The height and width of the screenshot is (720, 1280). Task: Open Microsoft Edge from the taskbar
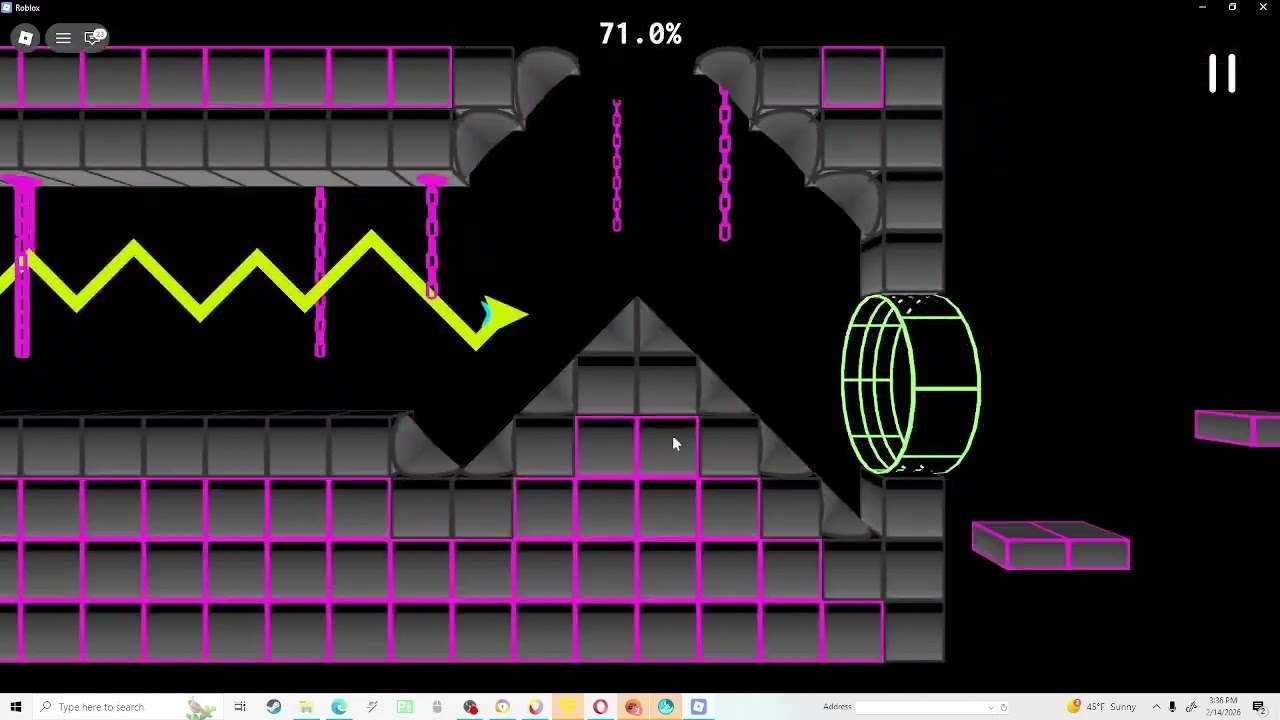click(x=339, y=707)
